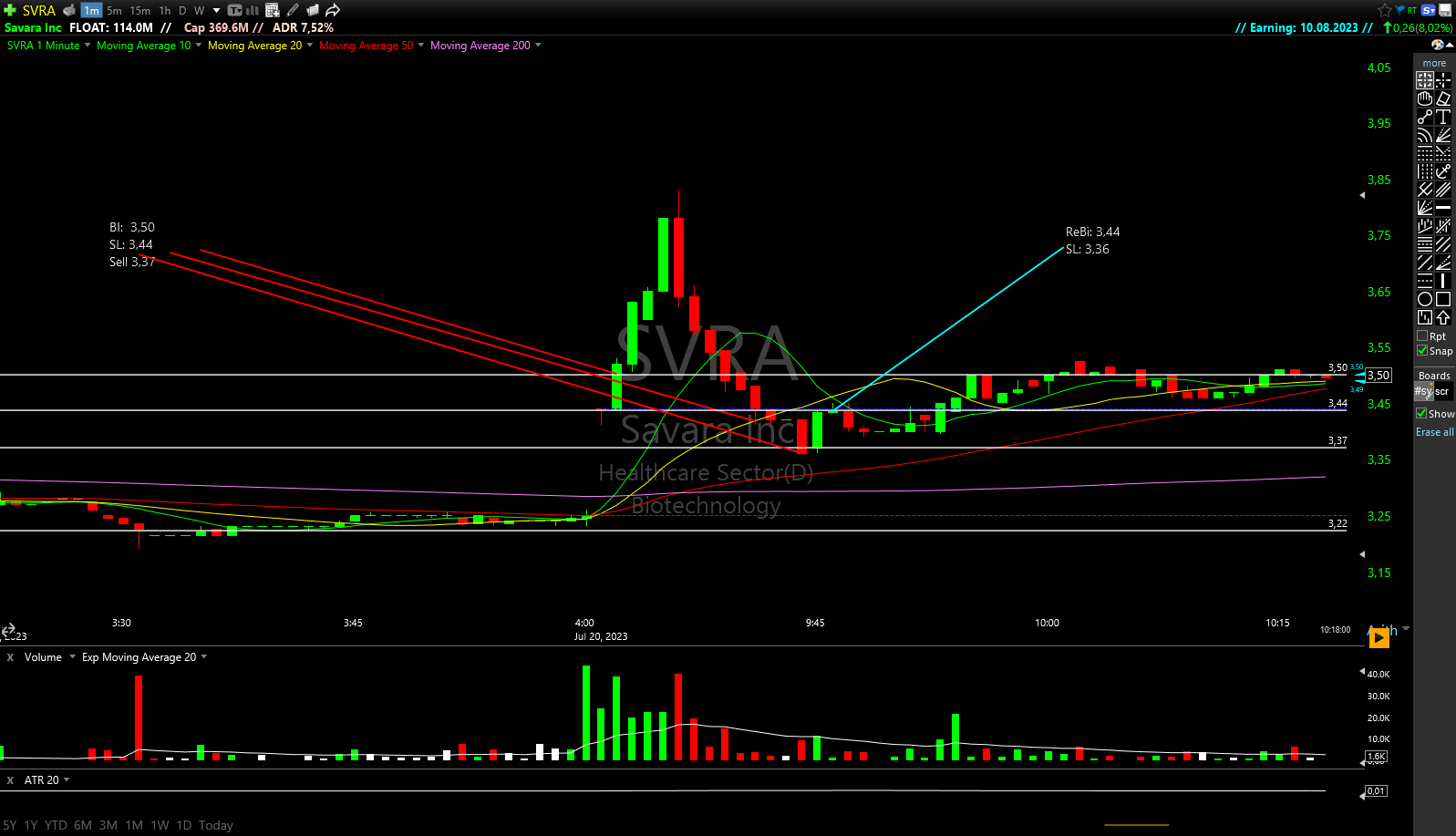
Task: Click the orange play alert icon
Action: [x=1379, y=638]
